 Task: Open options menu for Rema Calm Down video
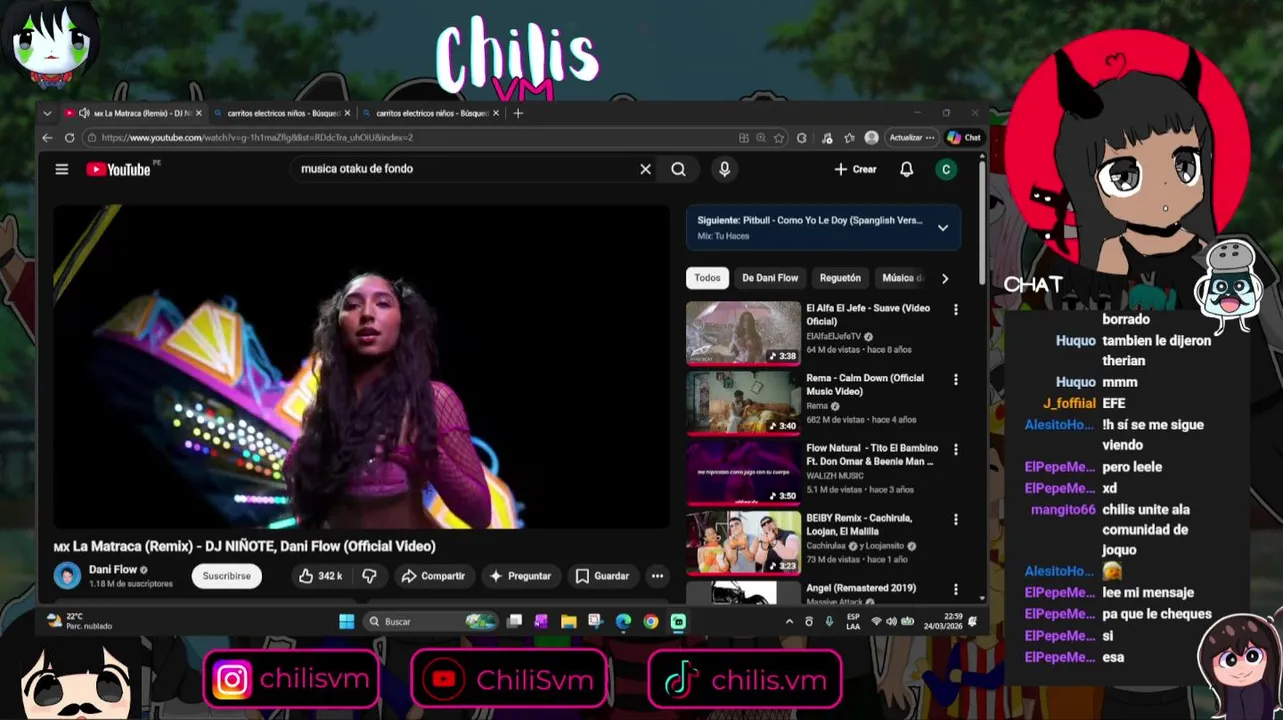click(x=955, y=380)
